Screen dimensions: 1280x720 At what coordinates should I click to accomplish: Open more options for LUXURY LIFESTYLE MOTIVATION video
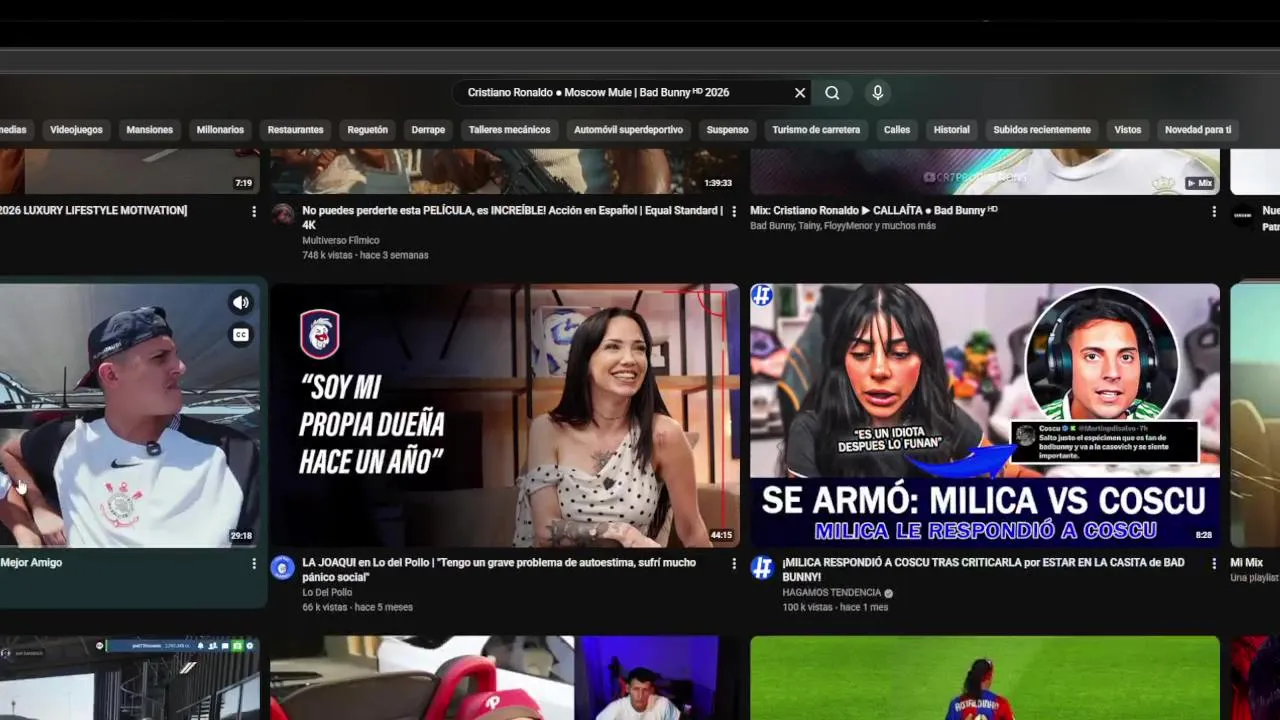pyautogui.click(x=254, y=212)
